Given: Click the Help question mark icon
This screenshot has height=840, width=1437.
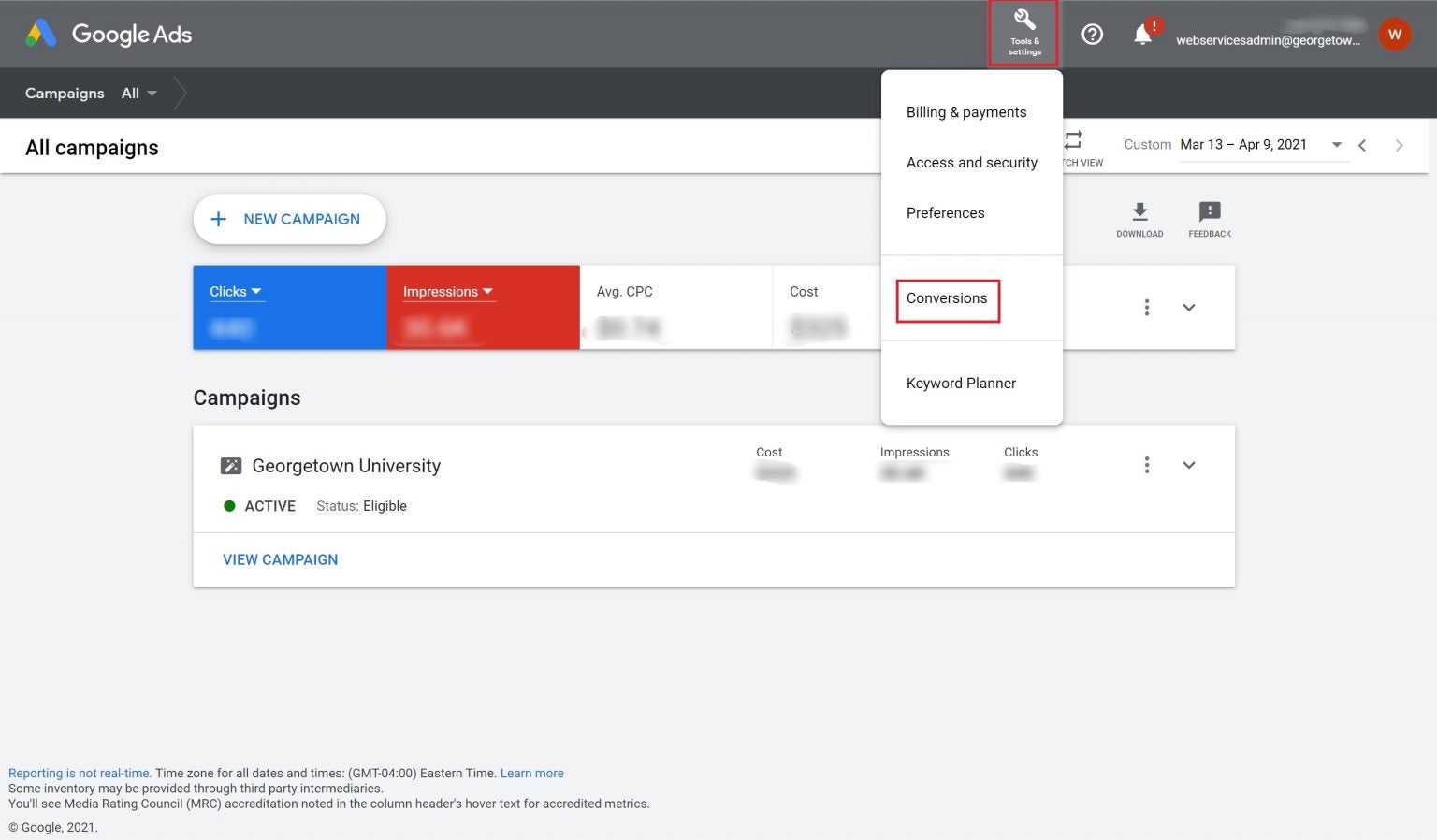Looking at the screenshot, I should (x=1092, y=35).
